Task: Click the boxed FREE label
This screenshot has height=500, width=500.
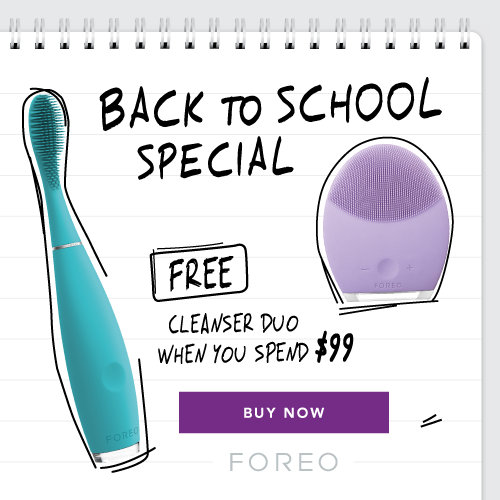Action: click(x=199, y=273)
